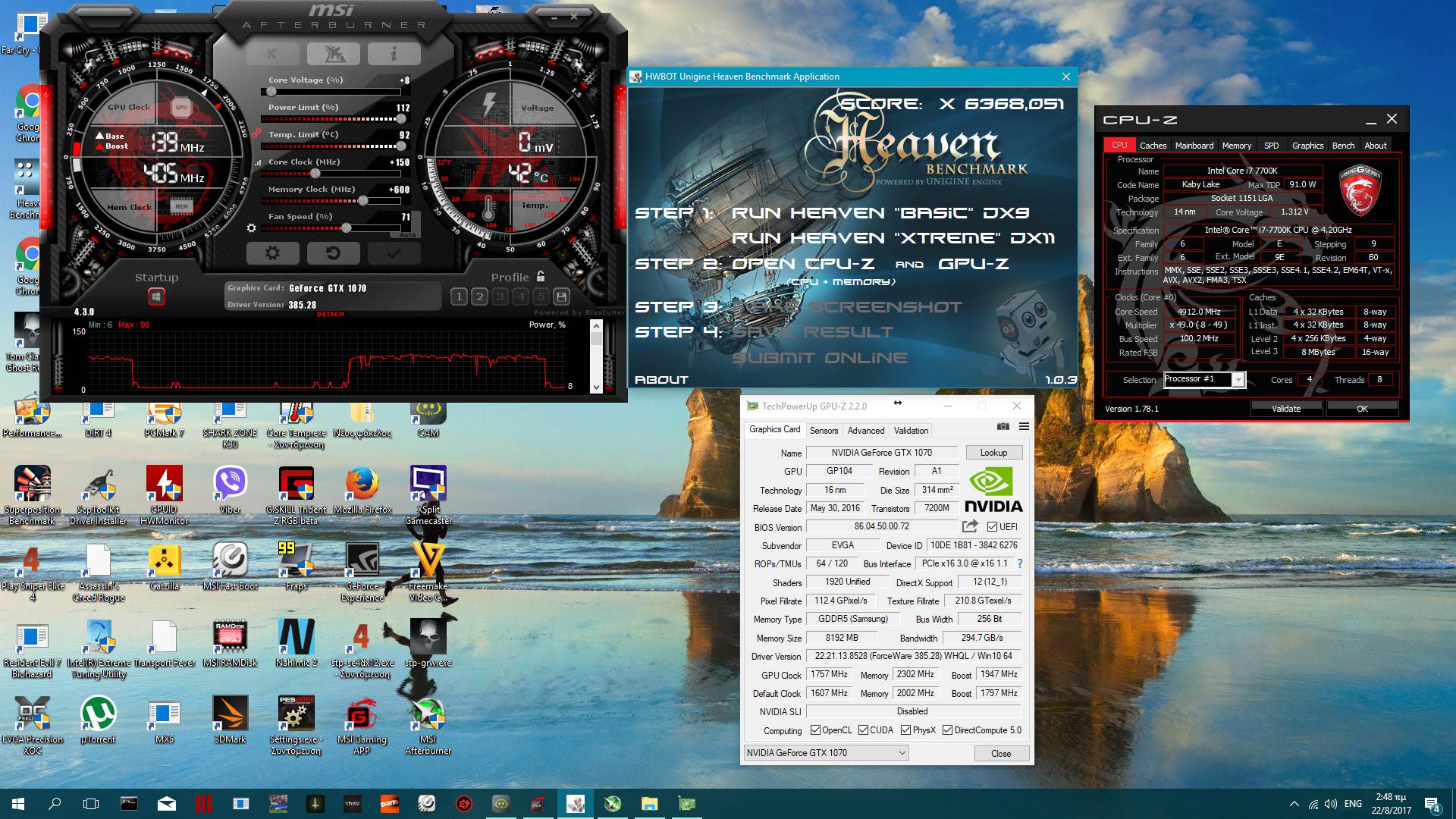Open the core clock curve editor icon

258,162
